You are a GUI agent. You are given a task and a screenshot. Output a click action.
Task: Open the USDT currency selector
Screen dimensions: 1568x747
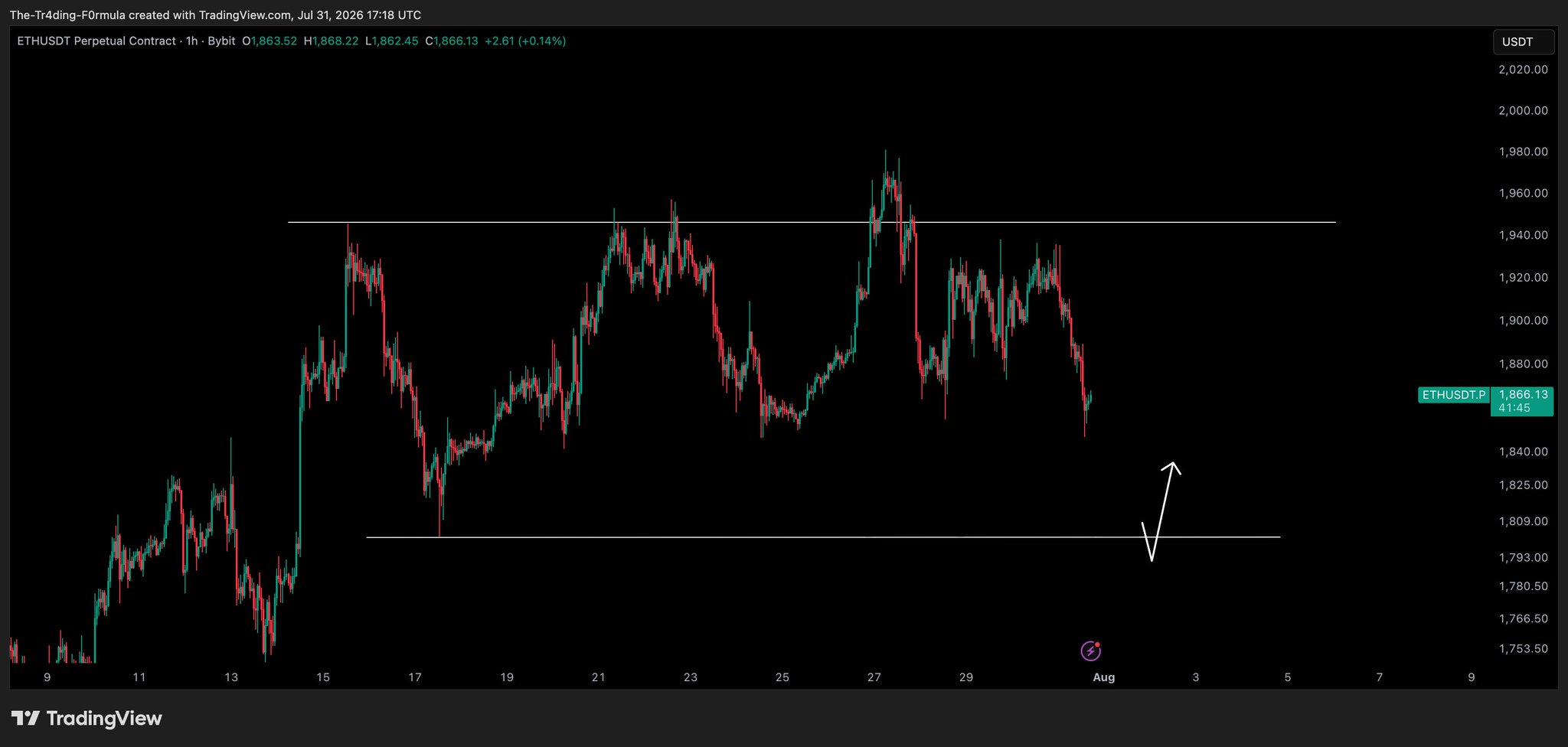coord(1524,42)
